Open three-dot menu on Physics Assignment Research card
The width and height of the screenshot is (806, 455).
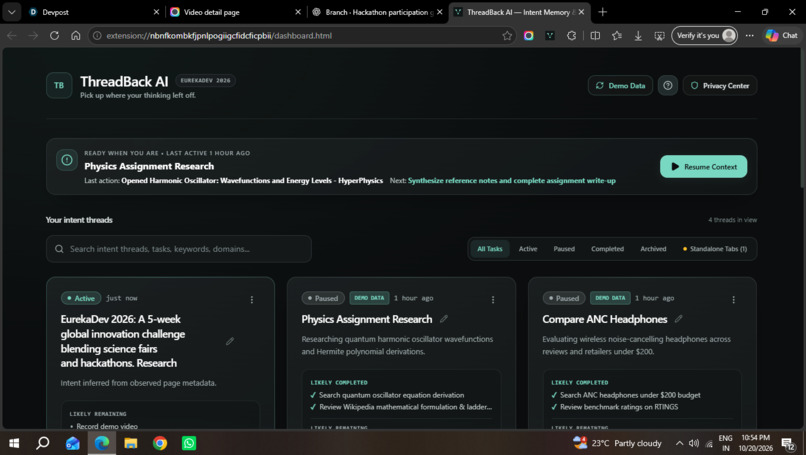[x=492, y=299]
